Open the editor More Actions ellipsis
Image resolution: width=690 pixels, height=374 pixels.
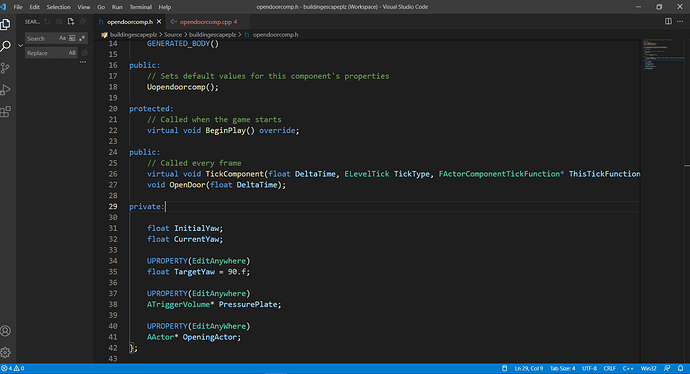click(x=680, y=22)
